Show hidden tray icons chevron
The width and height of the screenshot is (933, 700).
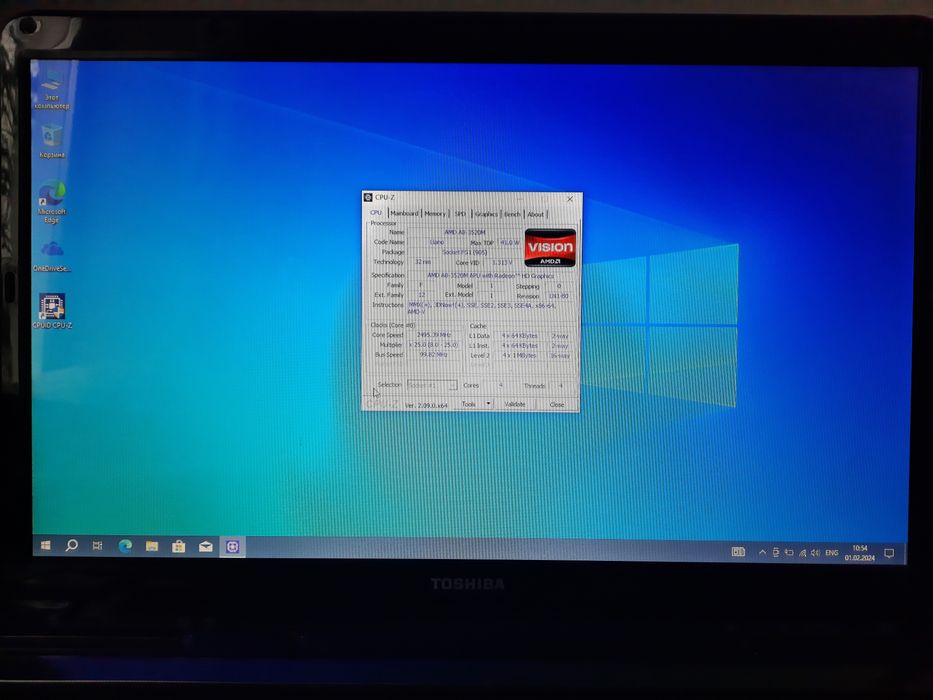[x=763, y=552]
